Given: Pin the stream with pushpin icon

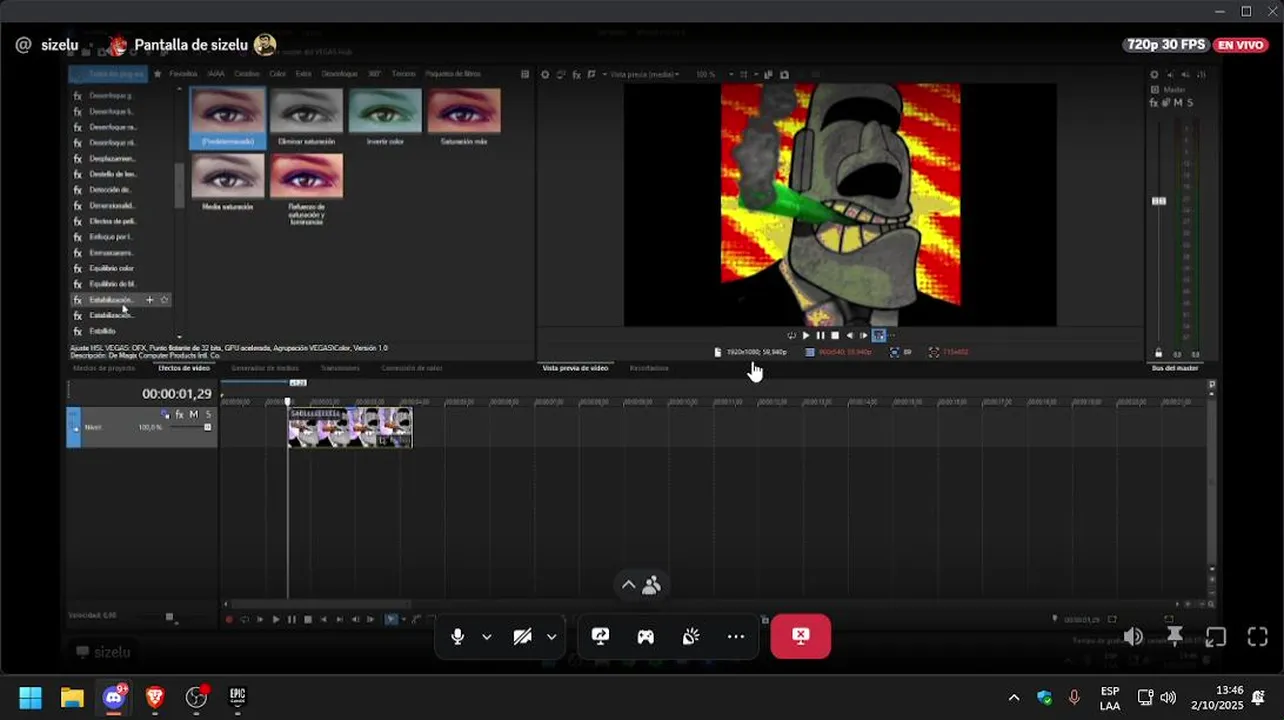Looking at the screenshot, I should (1175, 636).
